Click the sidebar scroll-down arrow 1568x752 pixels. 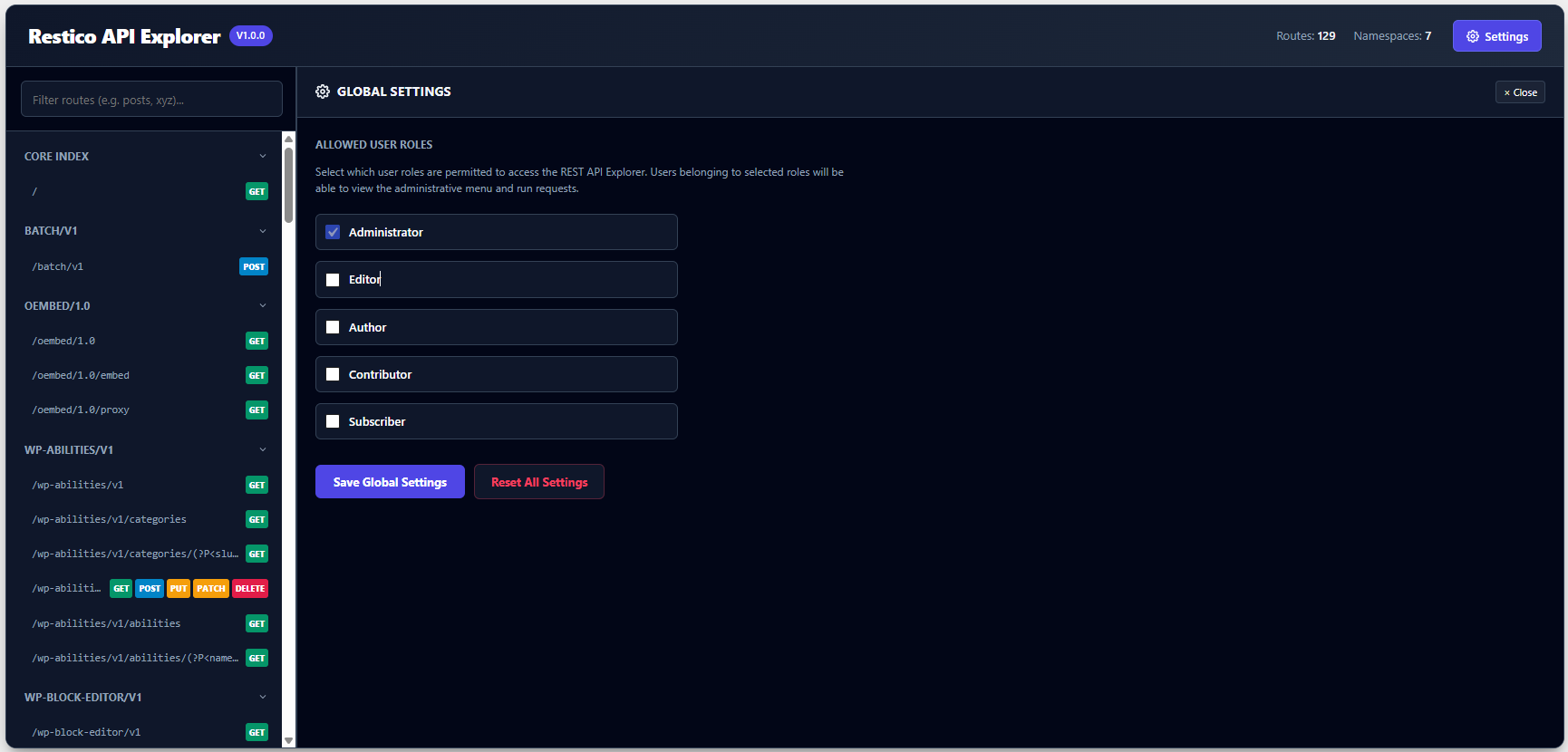[288, 740]
